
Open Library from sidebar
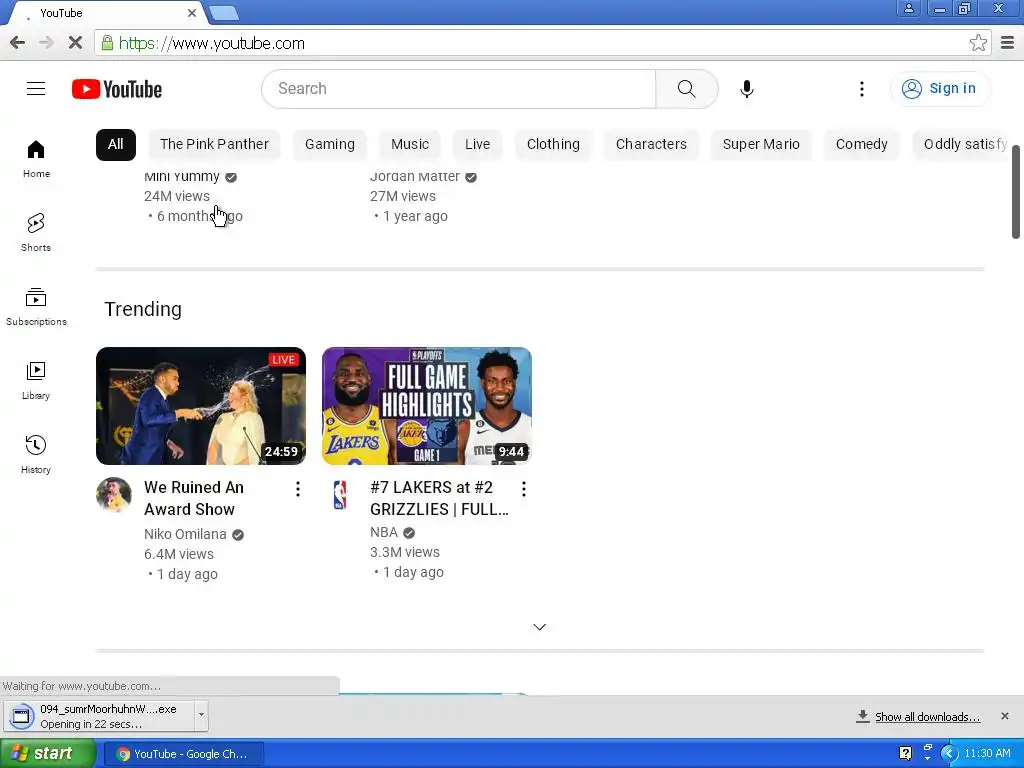pos(36,380)
